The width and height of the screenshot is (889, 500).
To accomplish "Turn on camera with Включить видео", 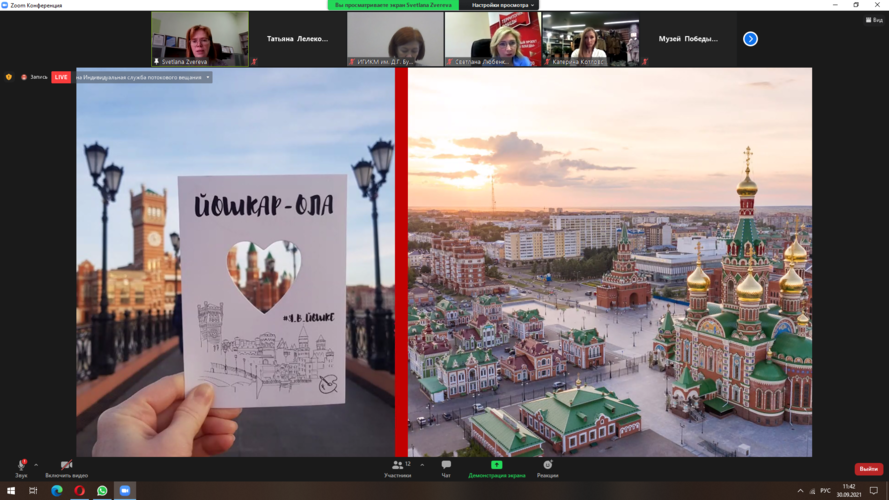I will (x=66, y=466).
